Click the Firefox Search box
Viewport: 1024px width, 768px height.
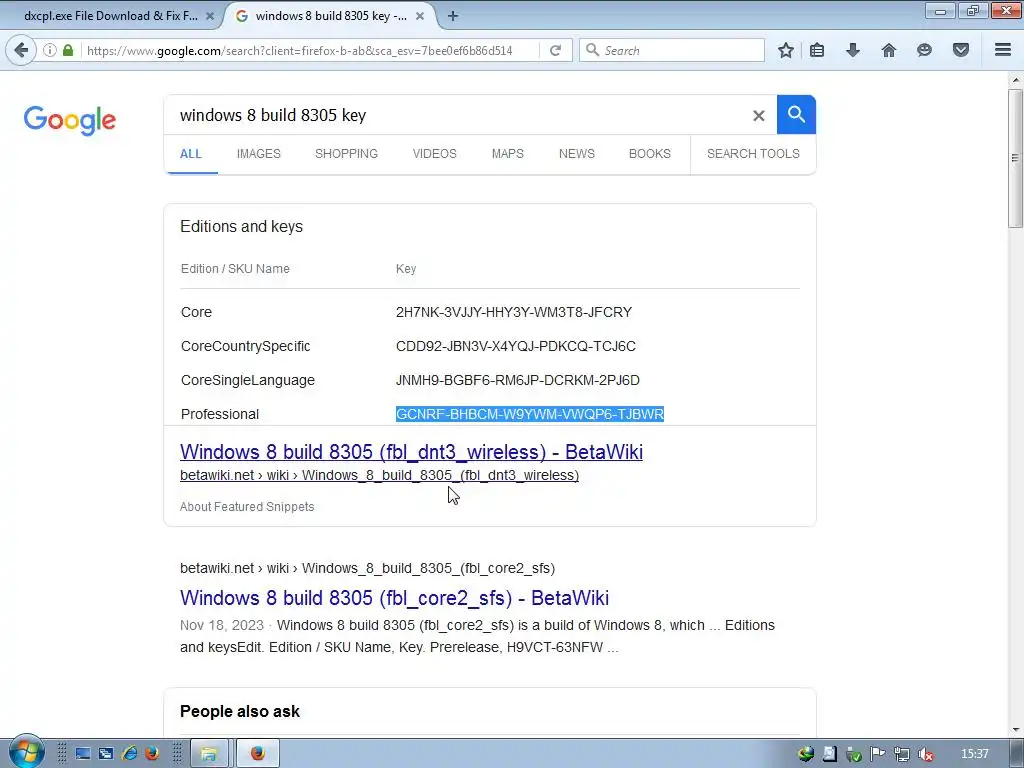672,50
